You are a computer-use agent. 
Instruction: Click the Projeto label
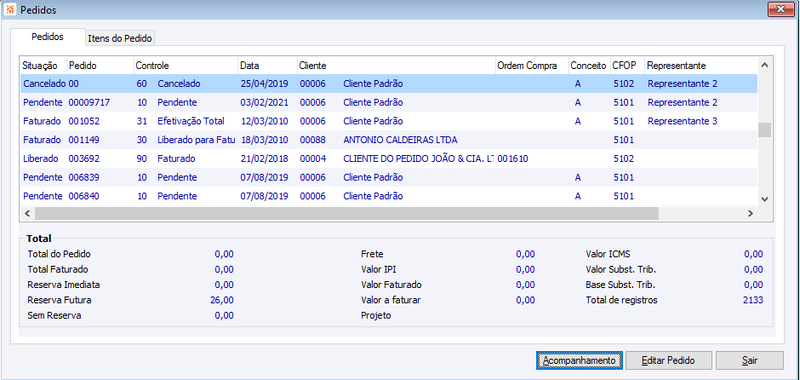click(376, 316)
